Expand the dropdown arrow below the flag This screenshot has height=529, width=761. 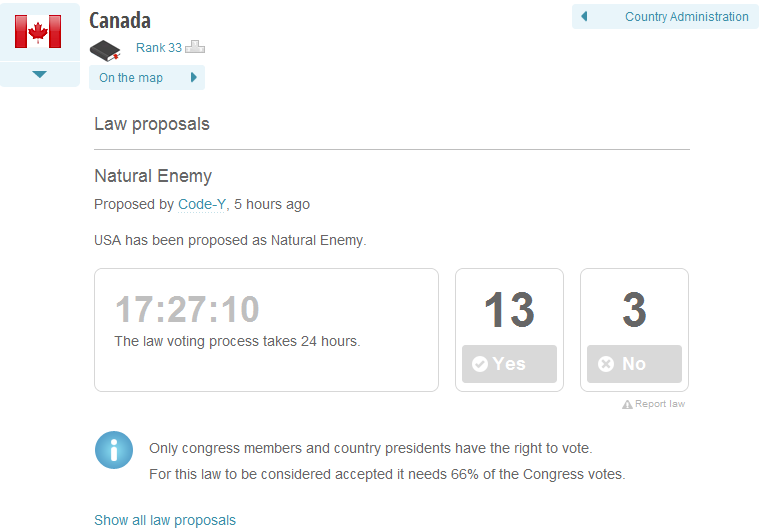pos(39,74)
